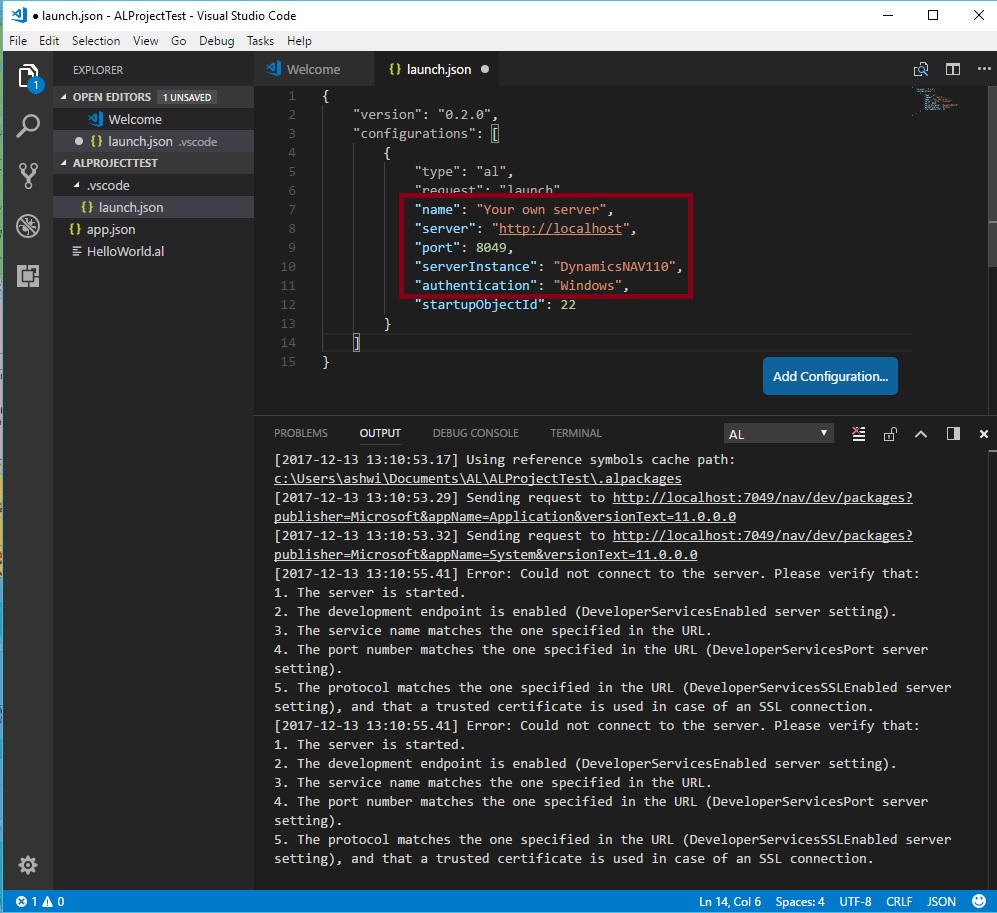Open the editor's More Actions ellipsis

(x=982, y=69)
